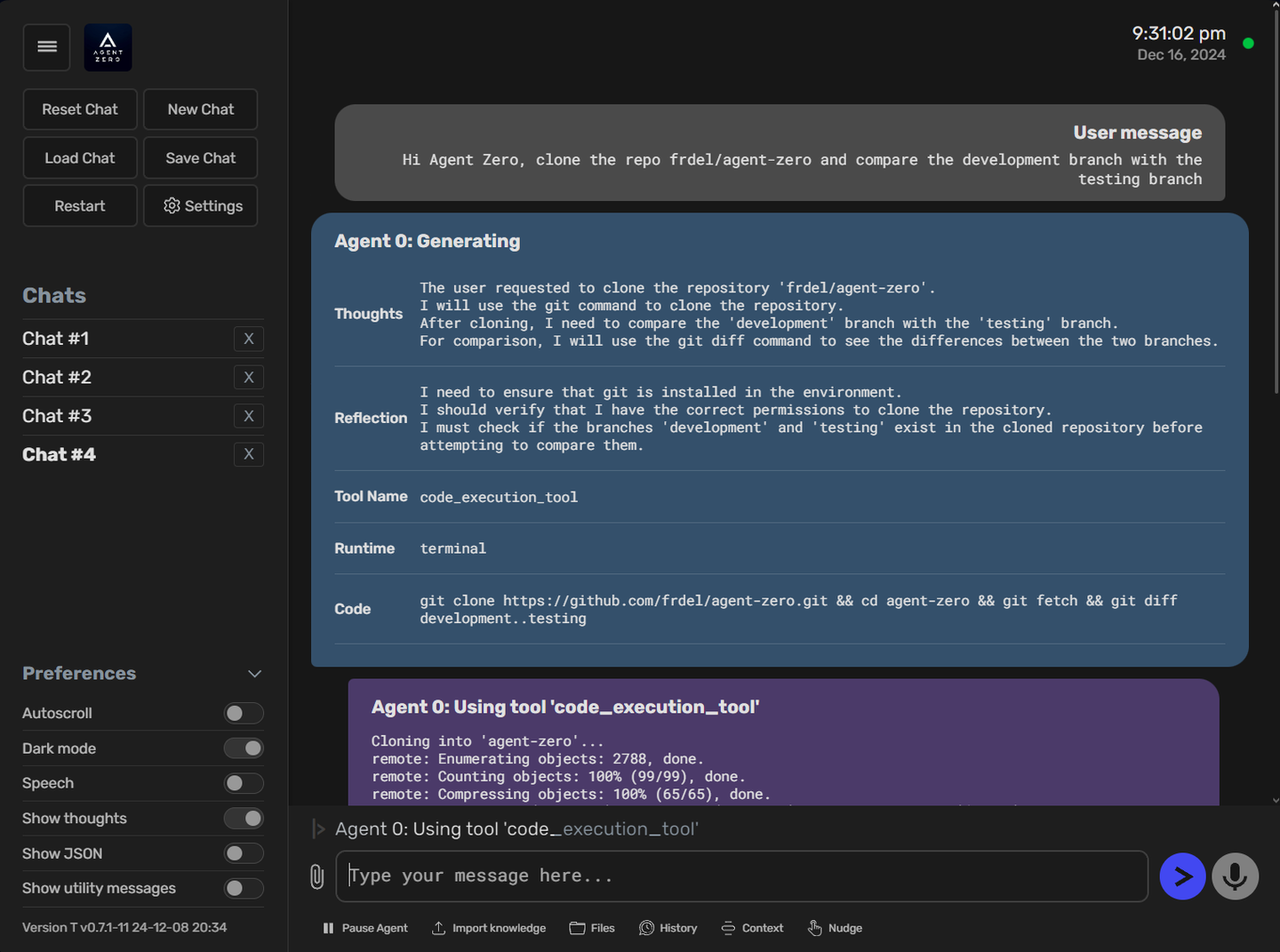Pause the agent

[365, 928]
